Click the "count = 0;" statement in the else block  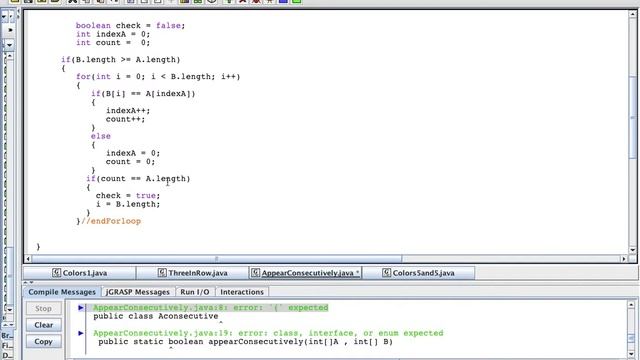[x=131, y=162]
